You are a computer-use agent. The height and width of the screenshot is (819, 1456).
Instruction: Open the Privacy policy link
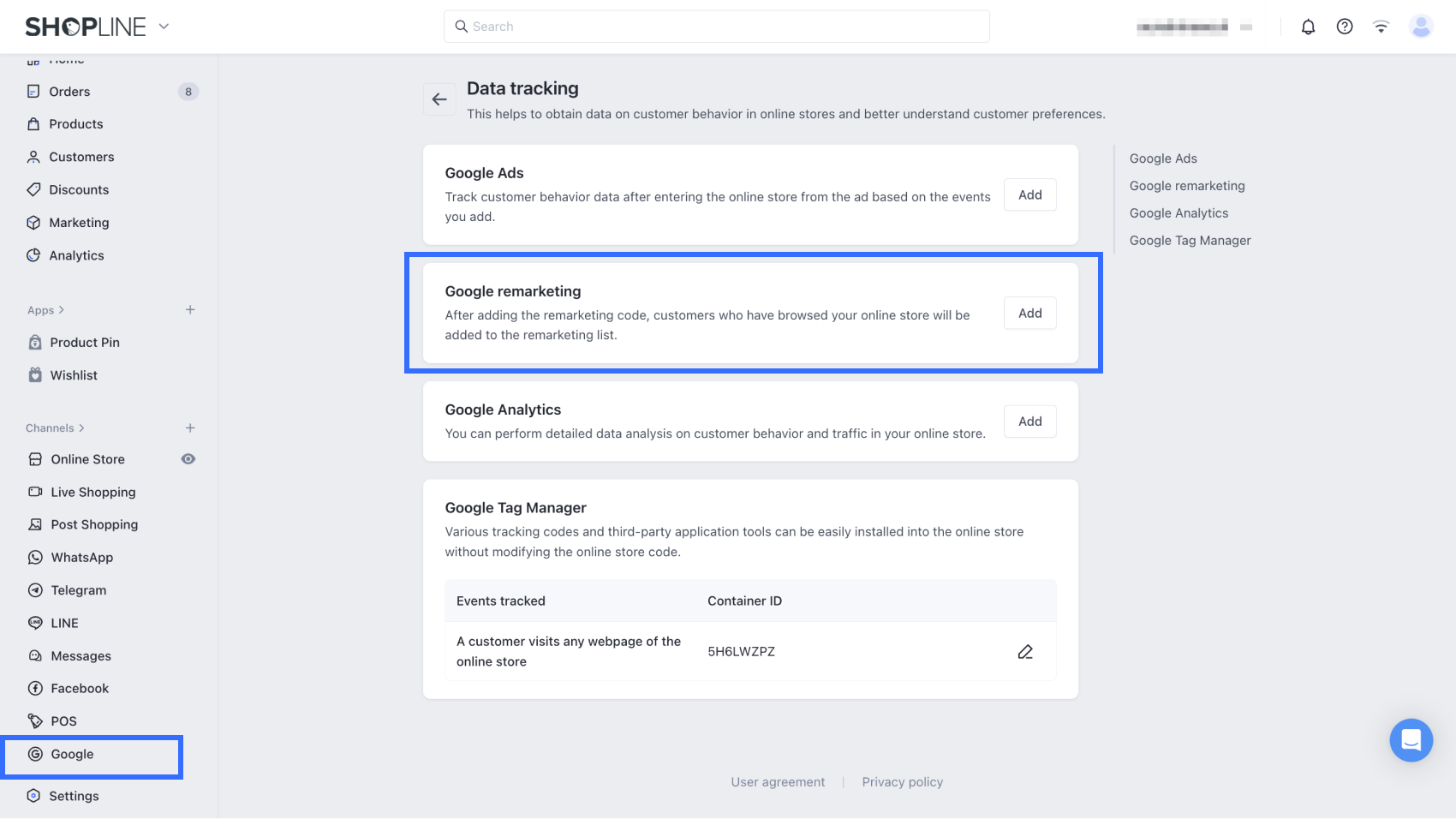click(x=902, y=782)
